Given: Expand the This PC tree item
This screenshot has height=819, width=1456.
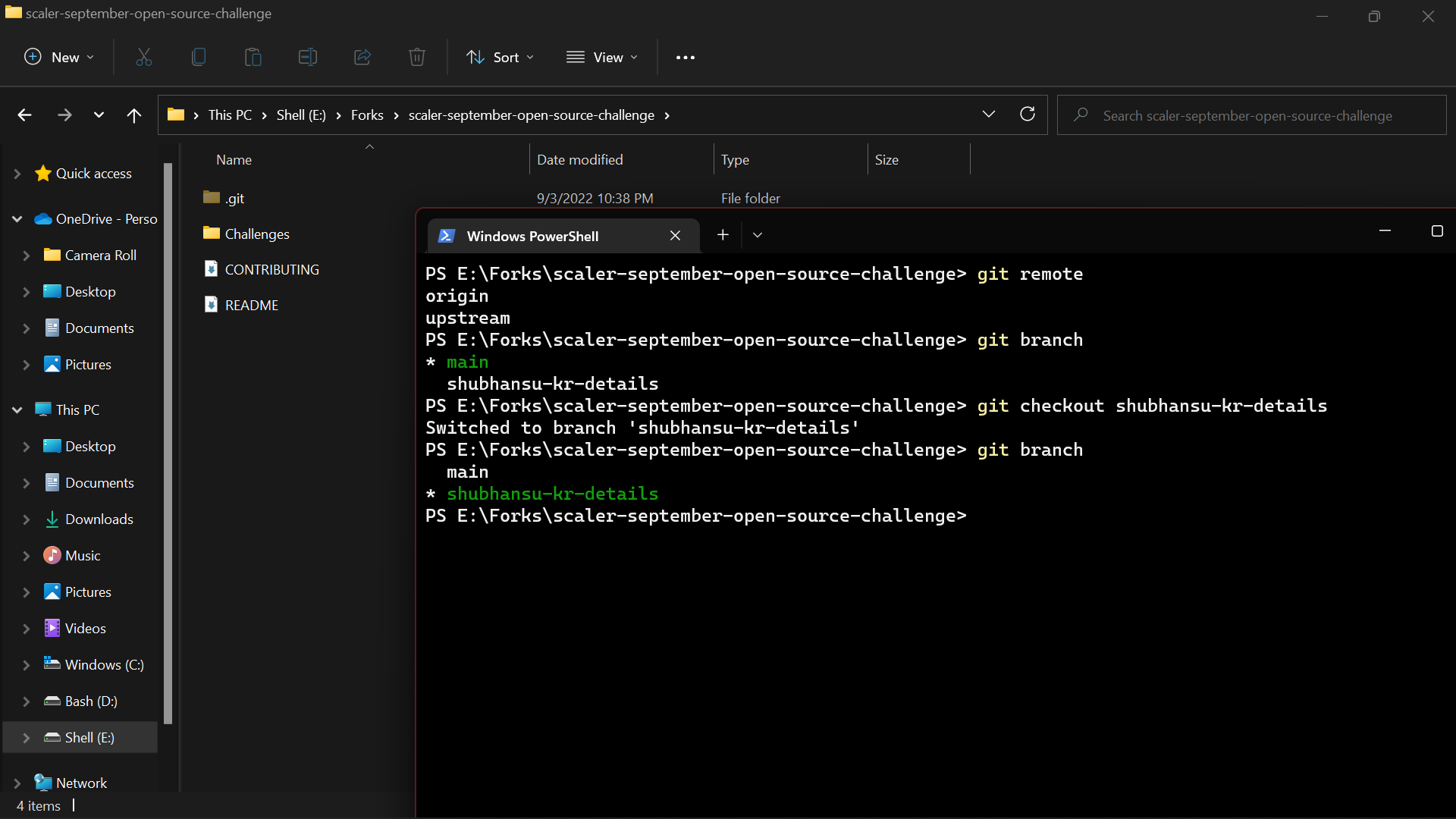Looking at the screenshot, I should 17,409.
